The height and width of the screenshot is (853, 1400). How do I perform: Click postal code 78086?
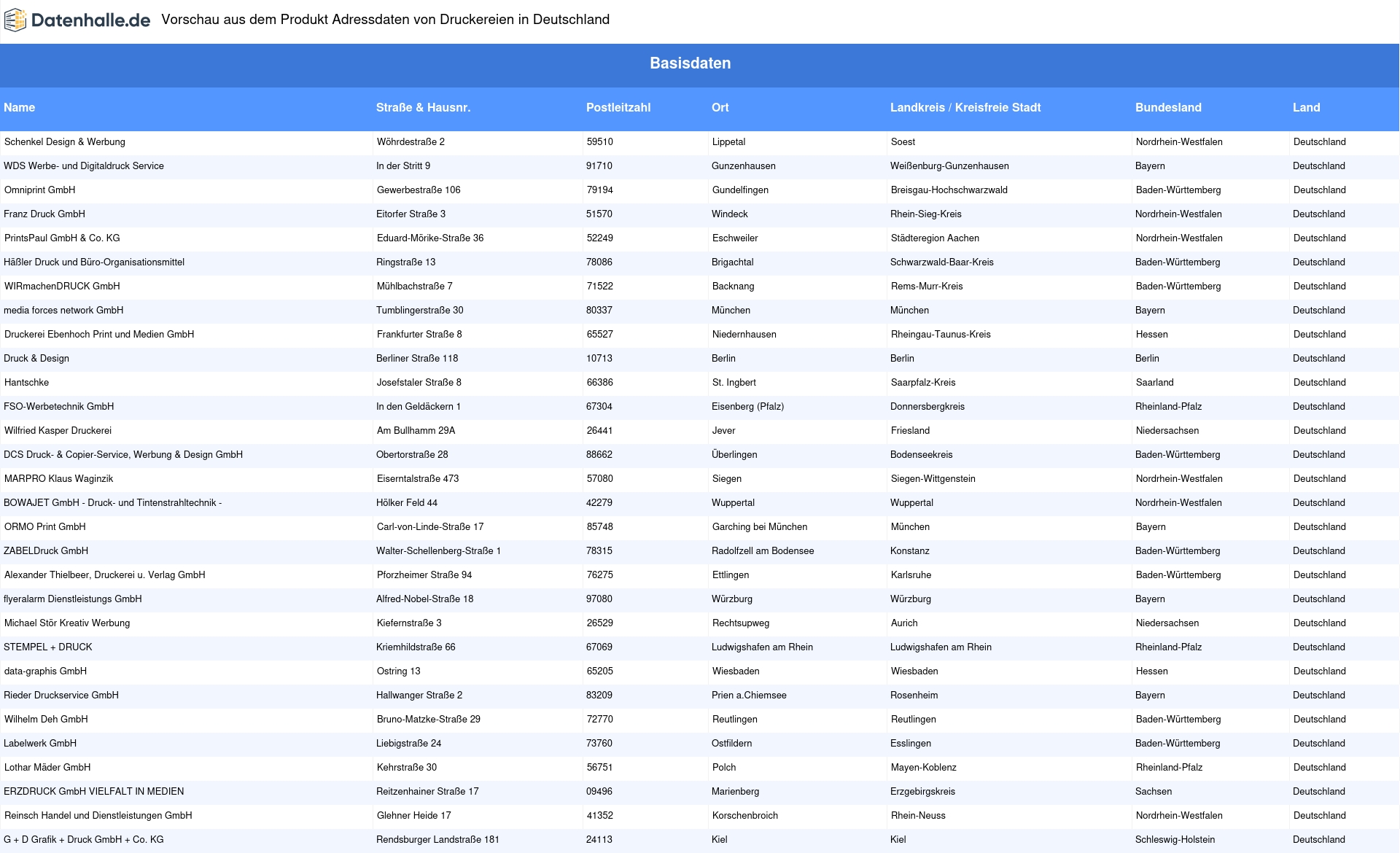(599, 262)
